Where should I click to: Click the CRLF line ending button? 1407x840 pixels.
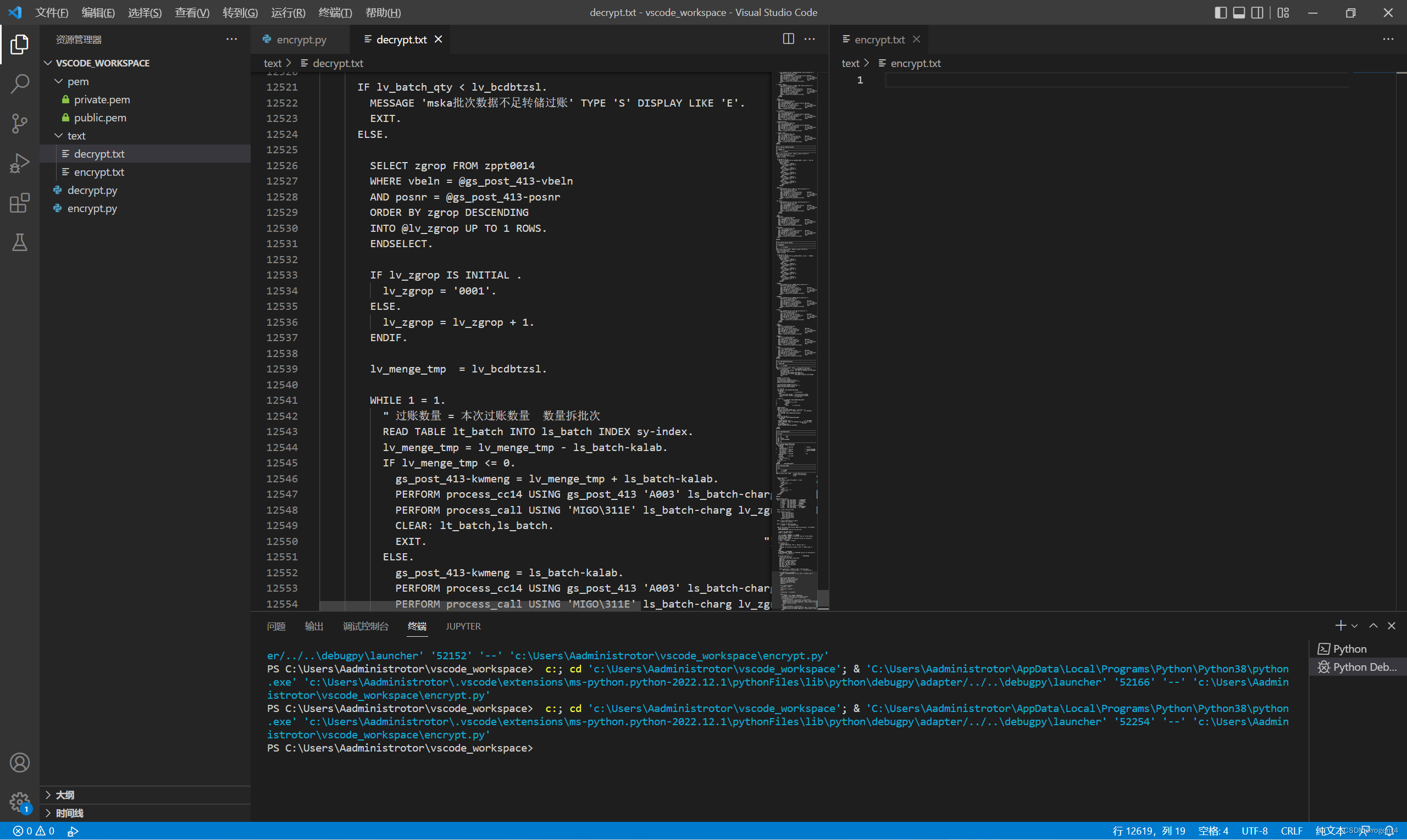tap(1291, 831)
